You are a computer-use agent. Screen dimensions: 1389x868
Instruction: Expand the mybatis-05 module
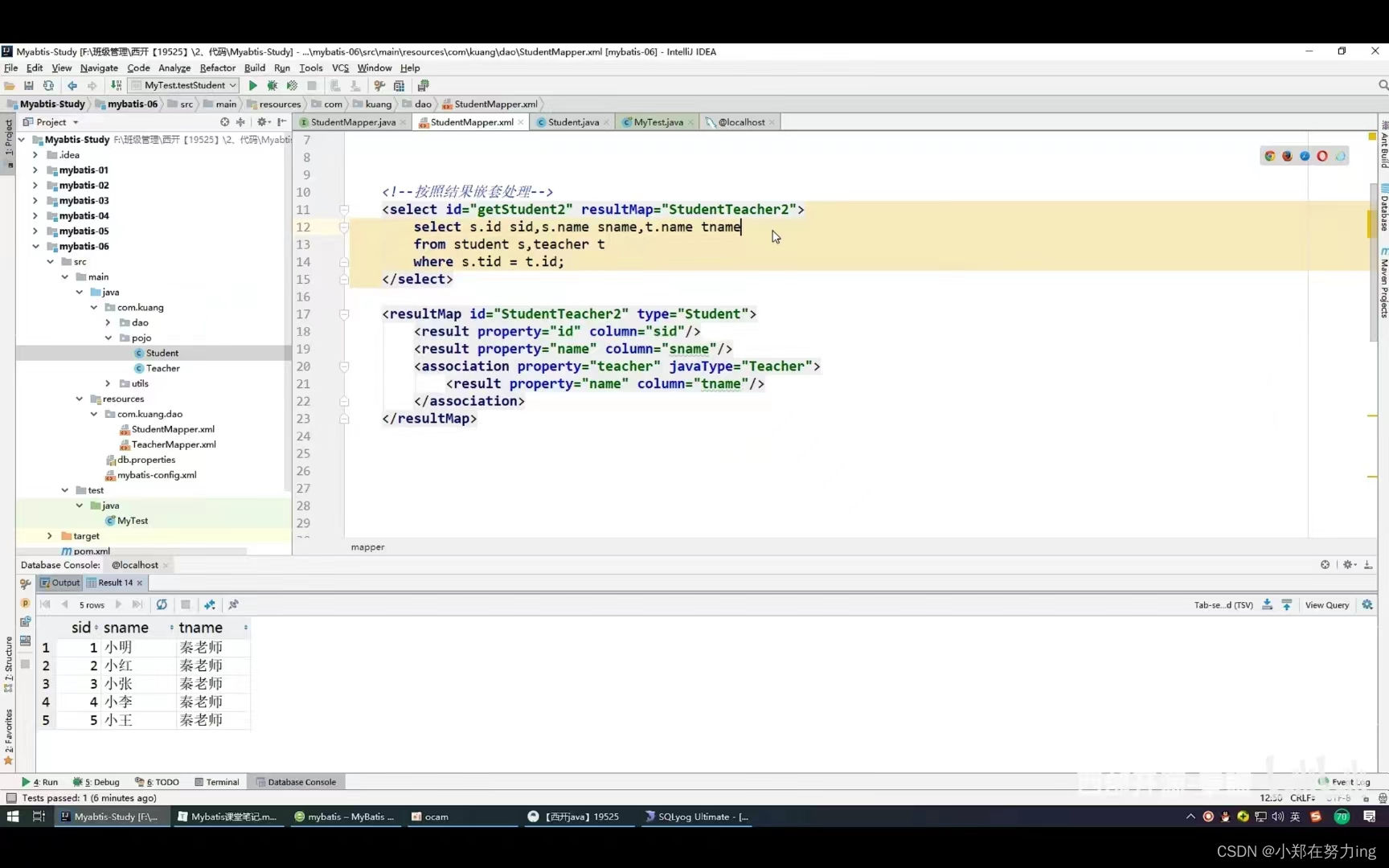(35, 231)
